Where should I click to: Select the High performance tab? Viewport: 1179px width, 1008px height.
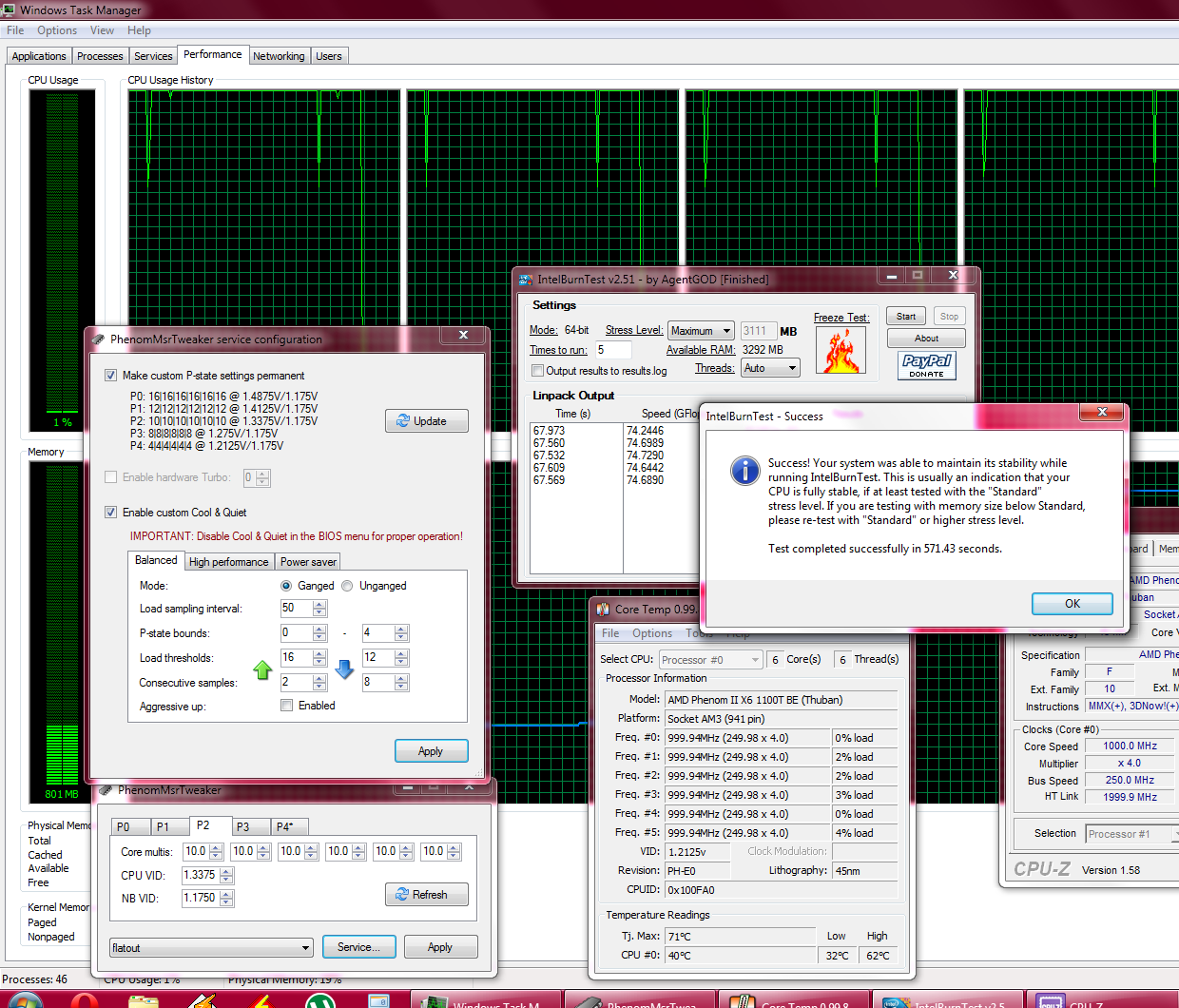(229, 562)
